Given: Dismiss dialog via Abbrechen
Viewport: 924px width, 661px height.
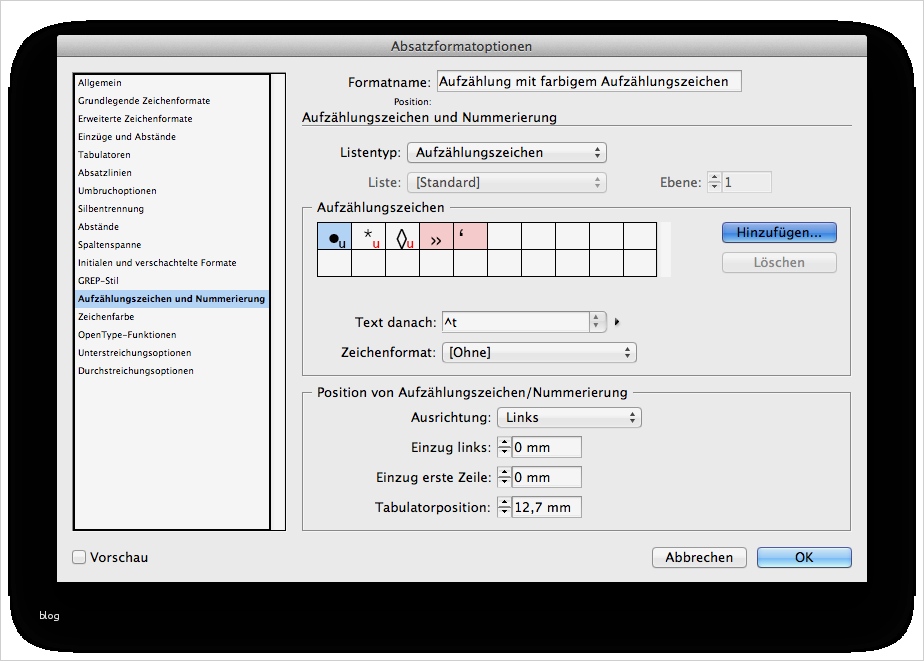Looking at the screenshot, I should point(699,557).
